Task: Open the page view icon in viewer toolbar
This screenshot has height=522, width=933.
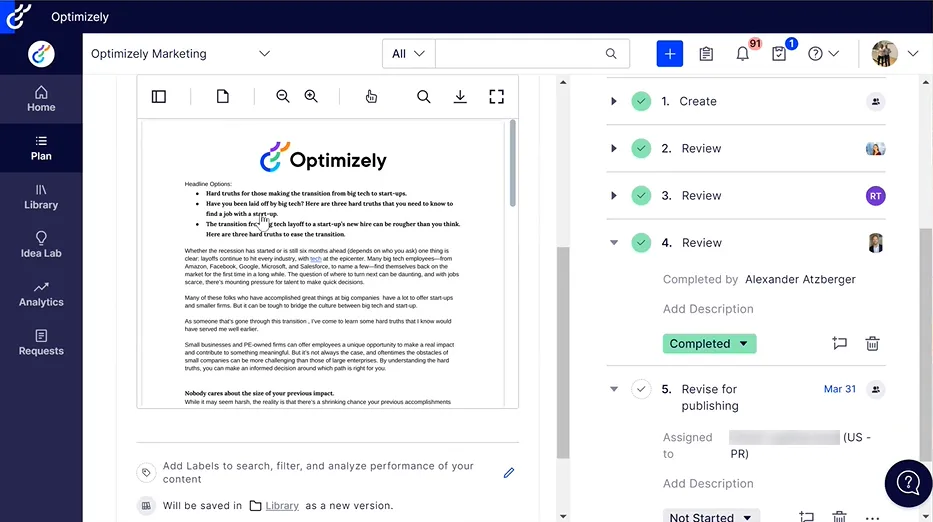Action: [x=223, y=96]
